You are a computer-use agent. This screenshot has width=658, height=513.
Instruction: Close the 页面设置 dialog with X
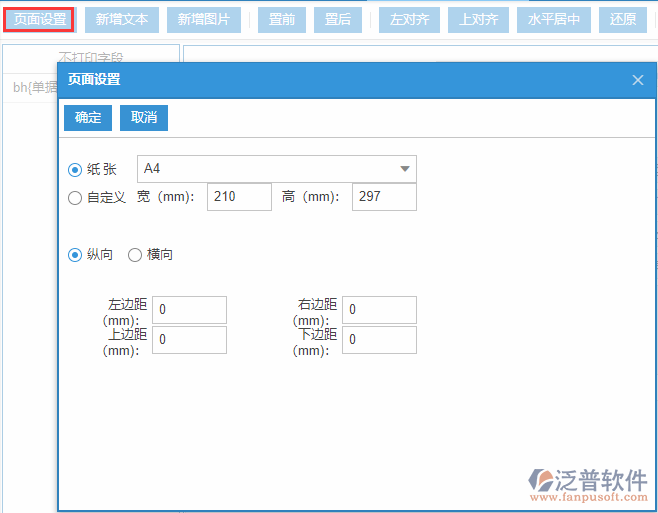(x=638, y=80)
